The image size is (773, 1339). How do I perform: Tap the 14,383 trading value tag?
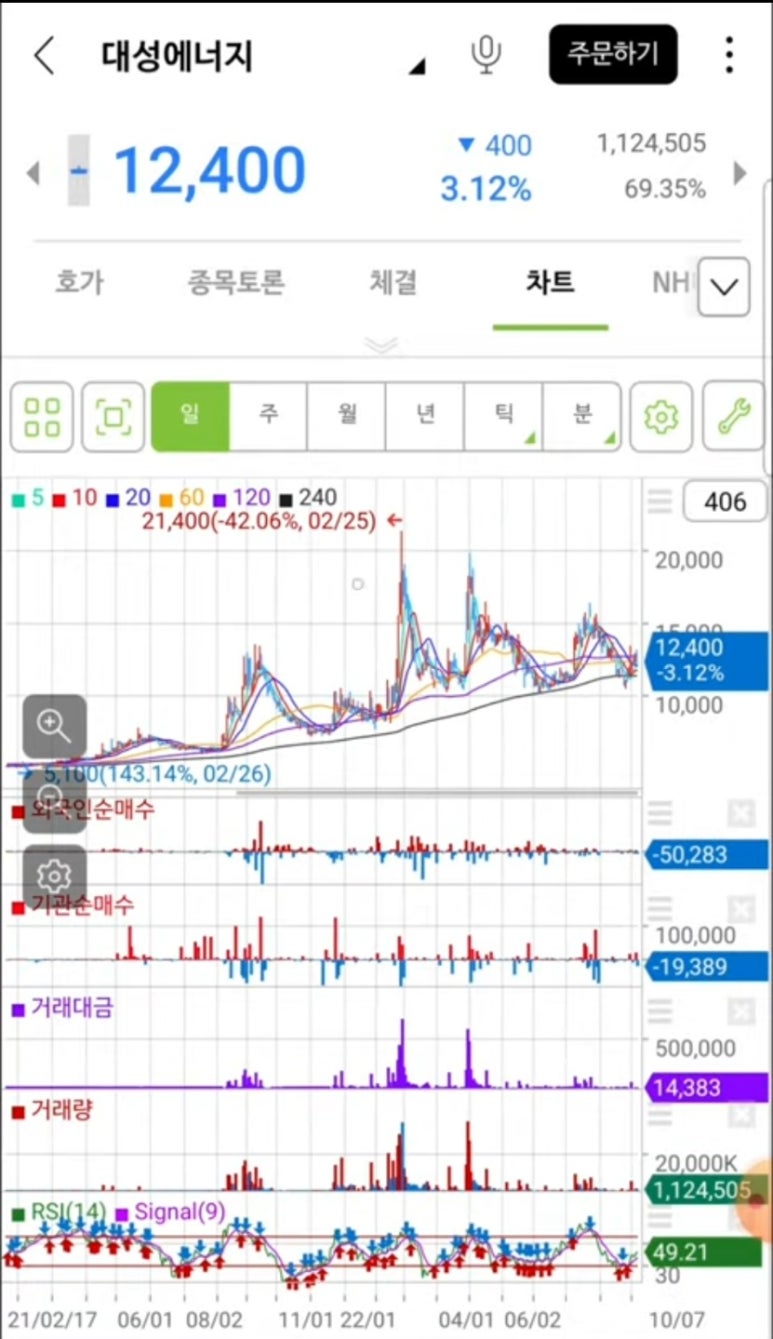click(x=708, y=1087)
